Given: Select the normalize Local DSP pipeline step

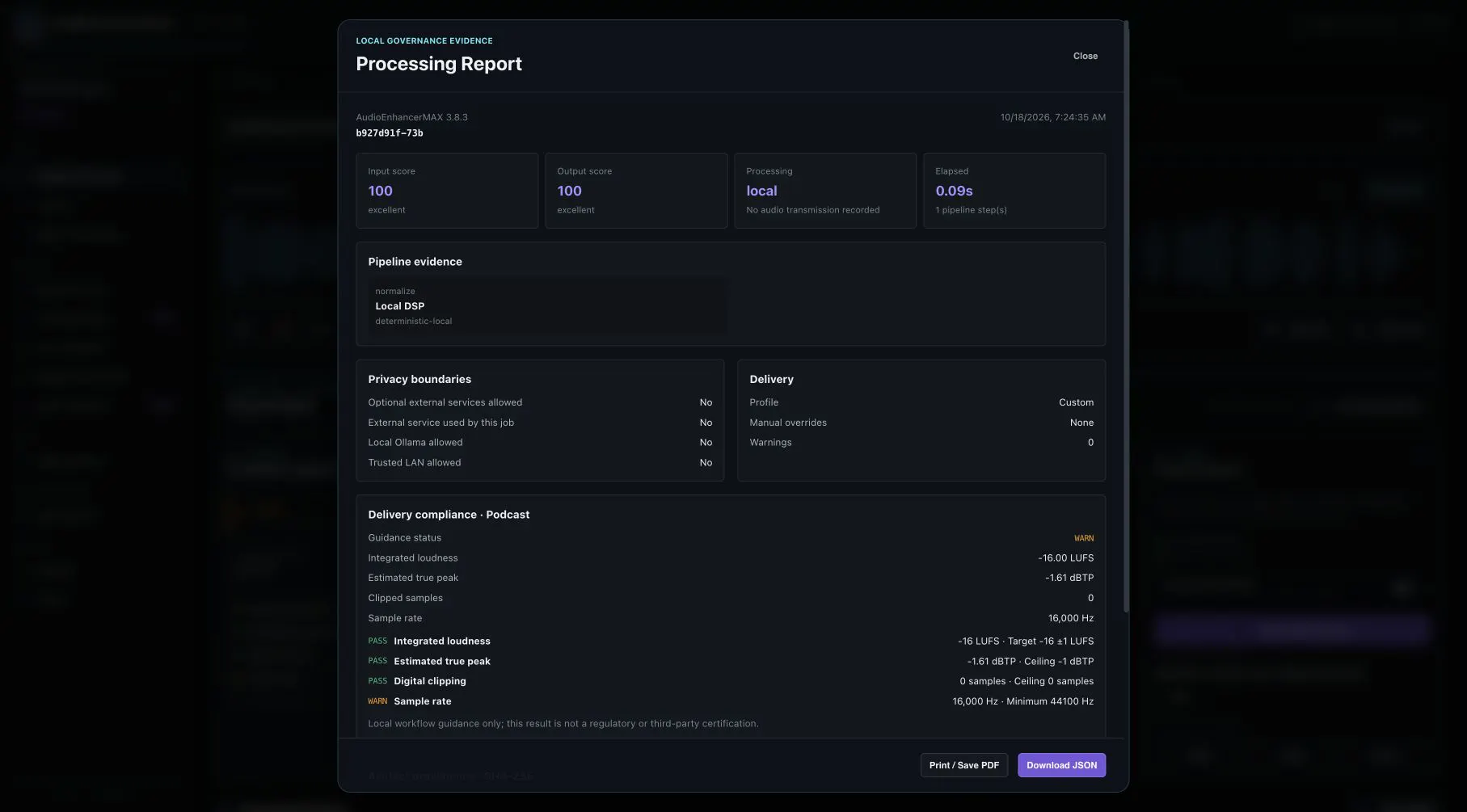Looking at the screenshot, I should pos(547,306).
